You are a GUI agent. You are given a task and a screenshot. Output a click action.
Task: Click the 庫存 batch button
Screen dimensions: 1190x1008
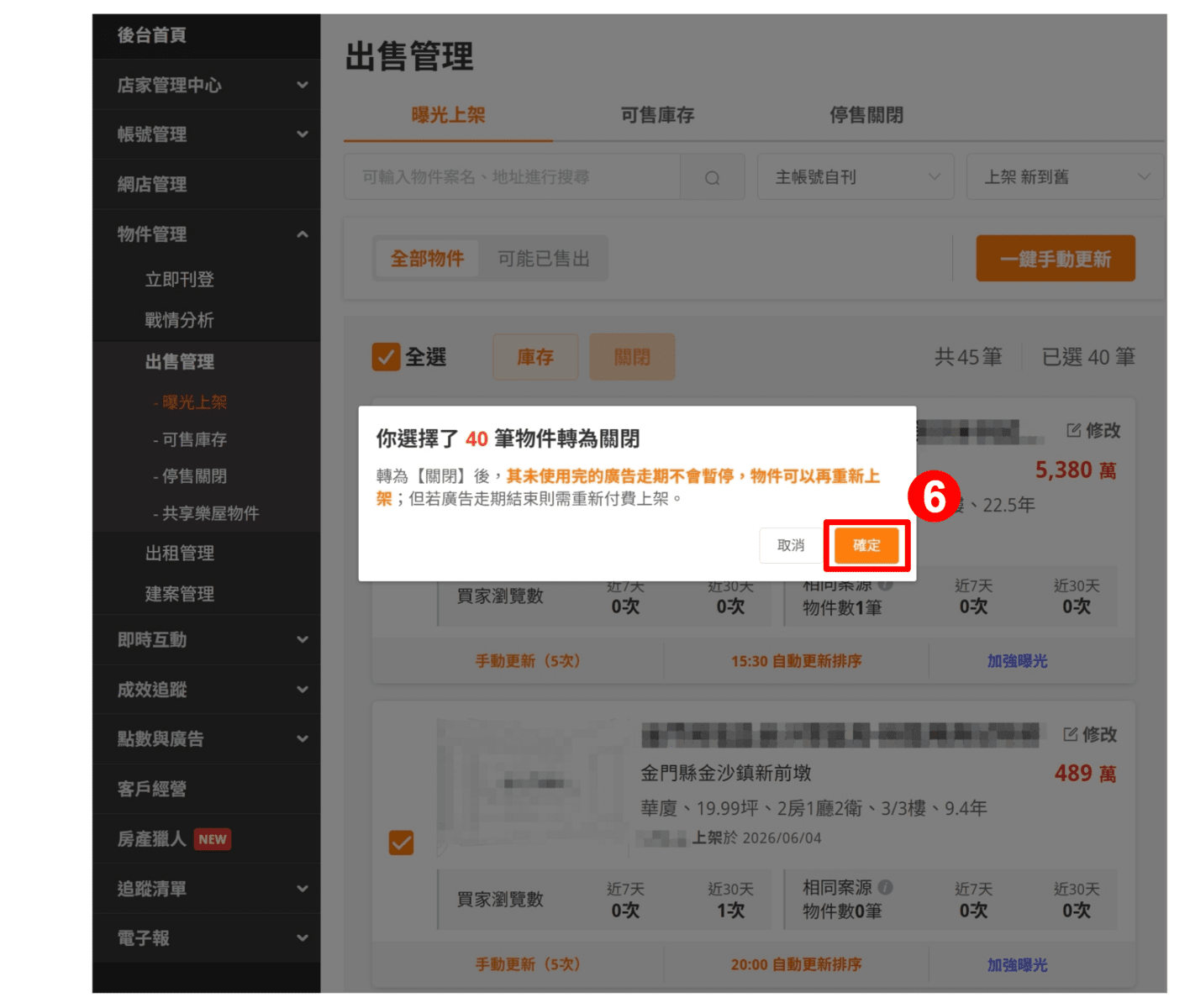point(535,357)
